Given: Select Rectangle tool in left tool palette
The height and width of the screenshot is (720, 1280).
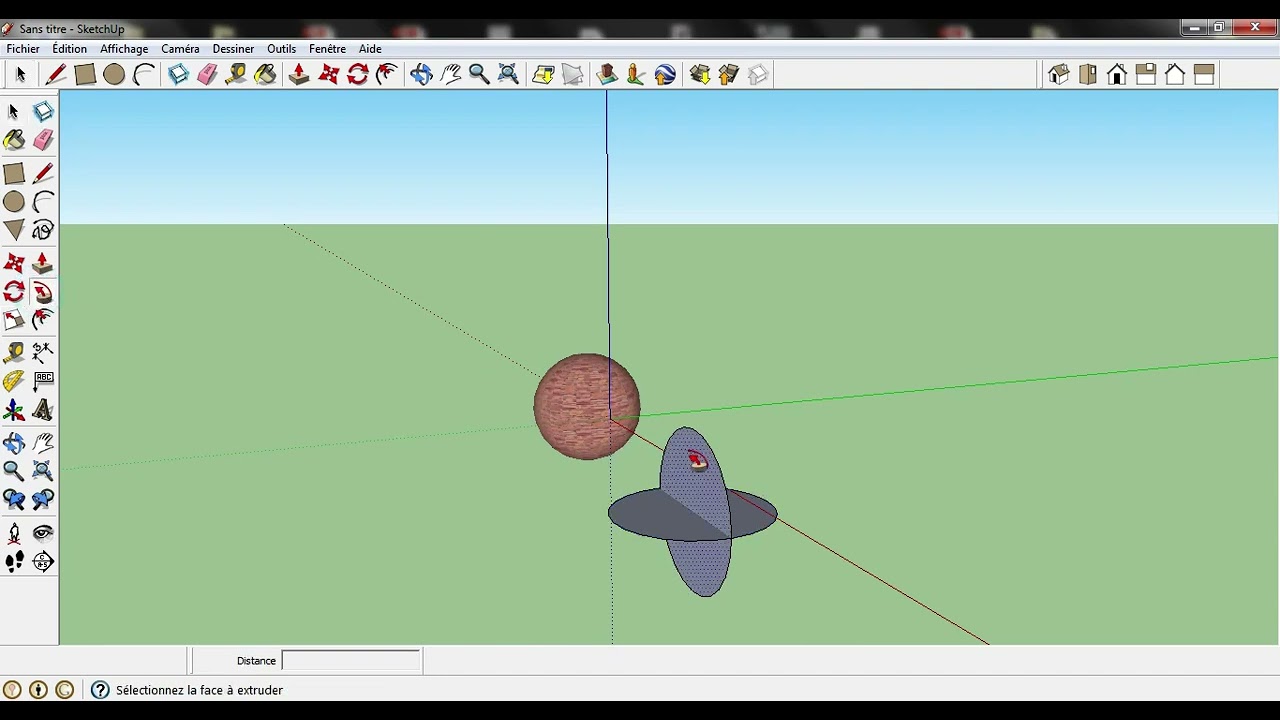Looking at the screenshot, I should click(x=14, y=174).
